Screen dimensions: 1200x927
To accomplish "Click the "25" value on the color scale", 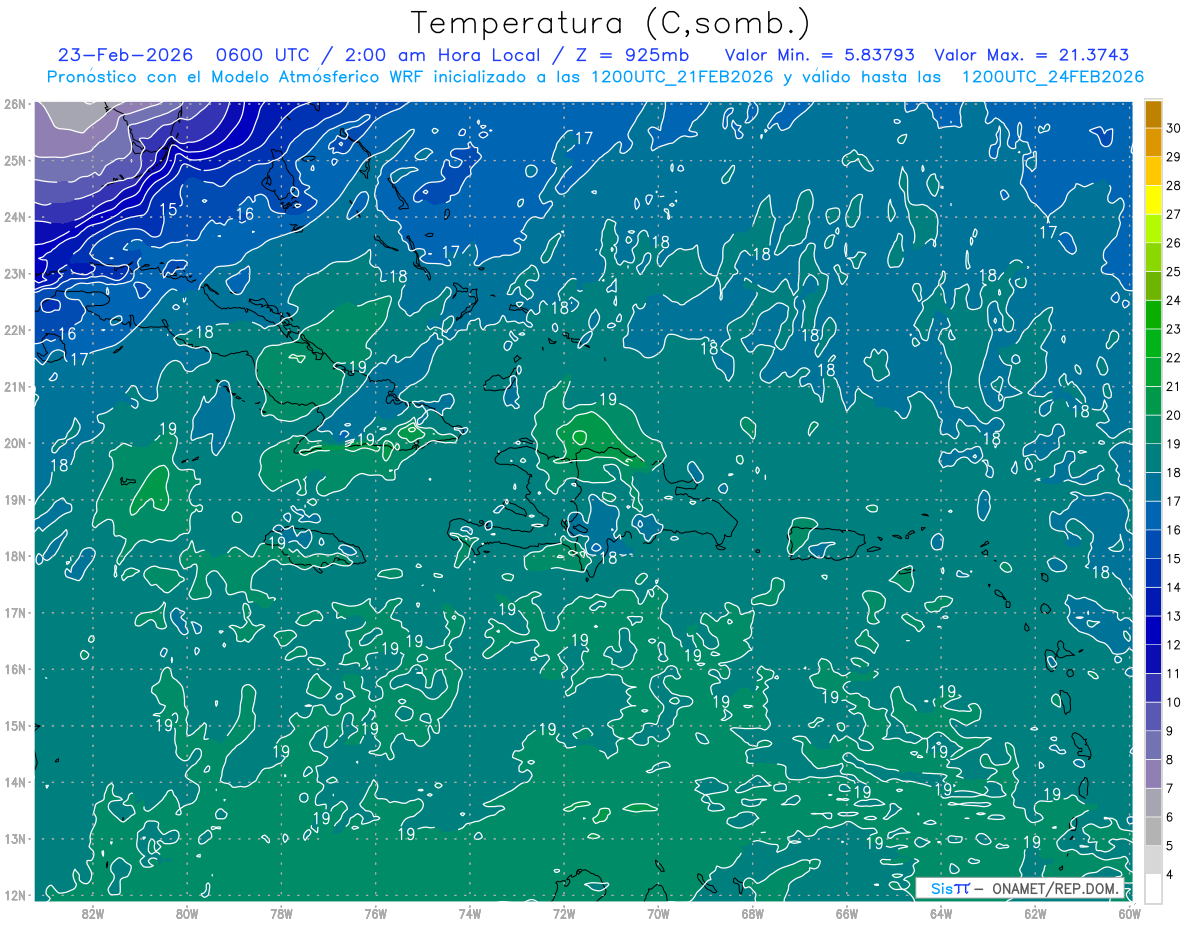I will click(1173, 271).
